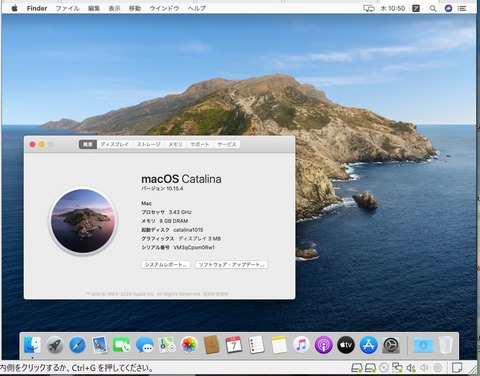Open Messages speech bubble icon
The width and height of the screenshot is (480, 376).
[x=145, y=345]
